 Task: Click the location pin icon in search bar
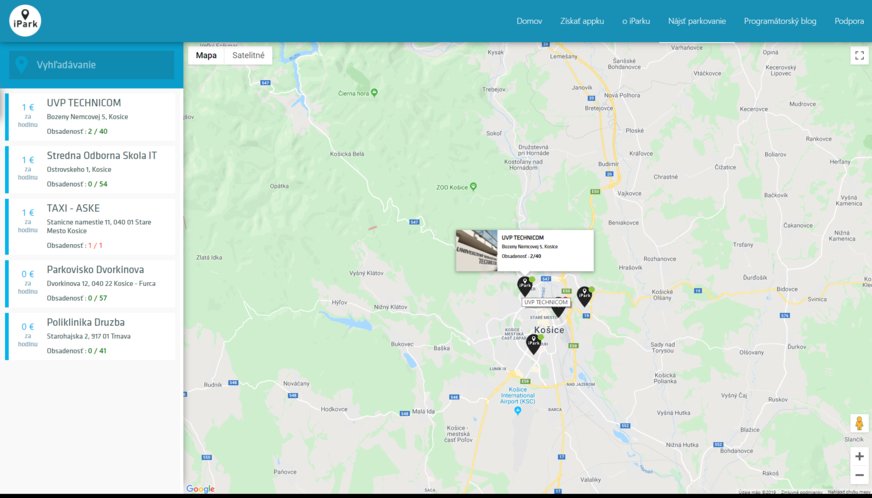click(22, 65)
